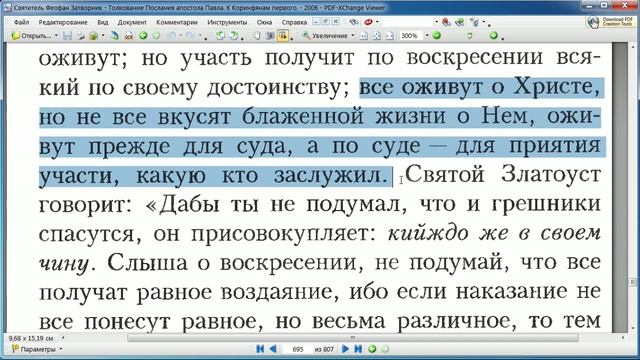This screenshot has height=360, width=640.
Task: Click the actual size page icon
Action: pos(364,36)
